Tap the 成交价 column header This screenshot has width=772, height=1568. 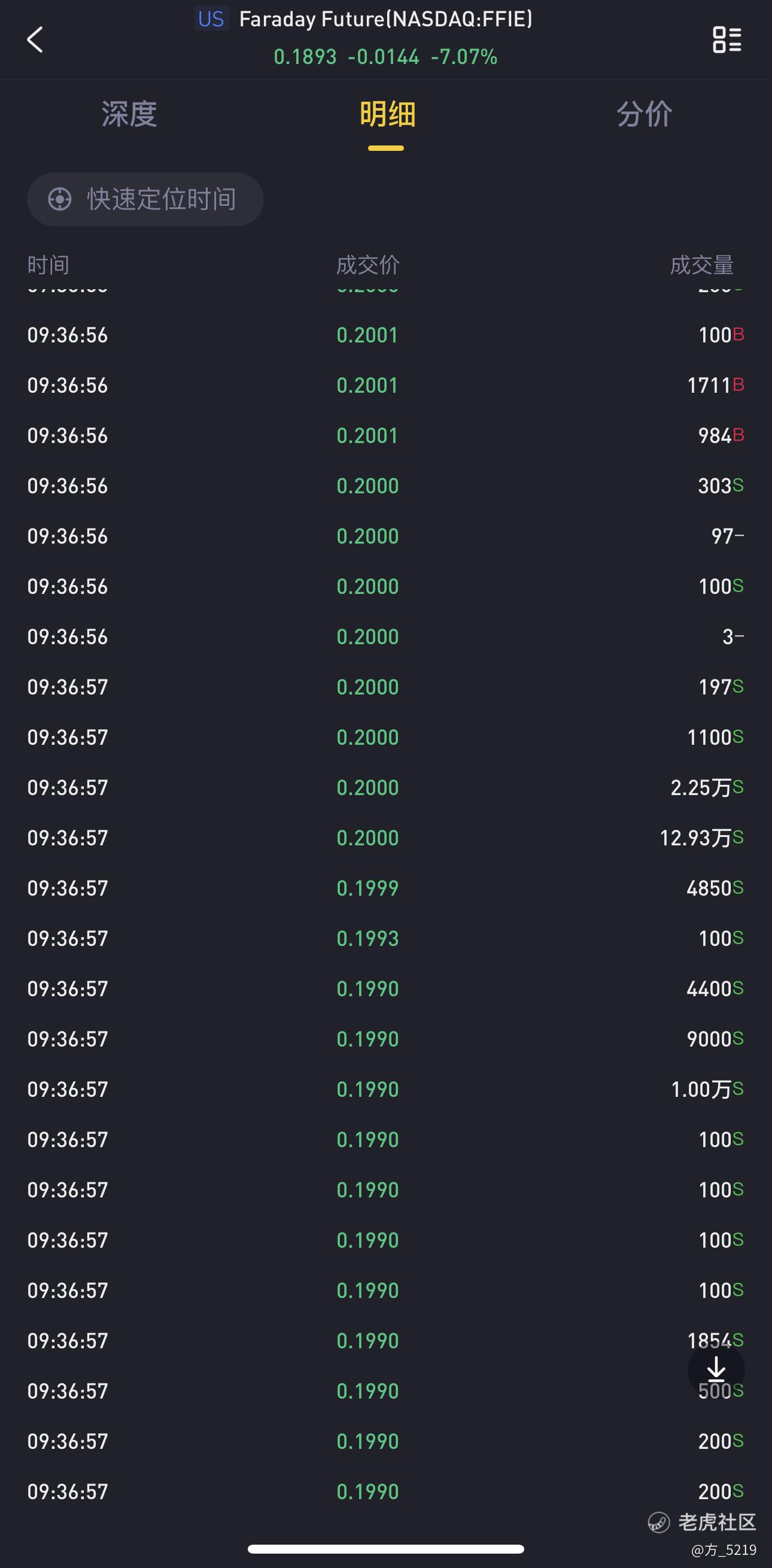tap(367, 265)
